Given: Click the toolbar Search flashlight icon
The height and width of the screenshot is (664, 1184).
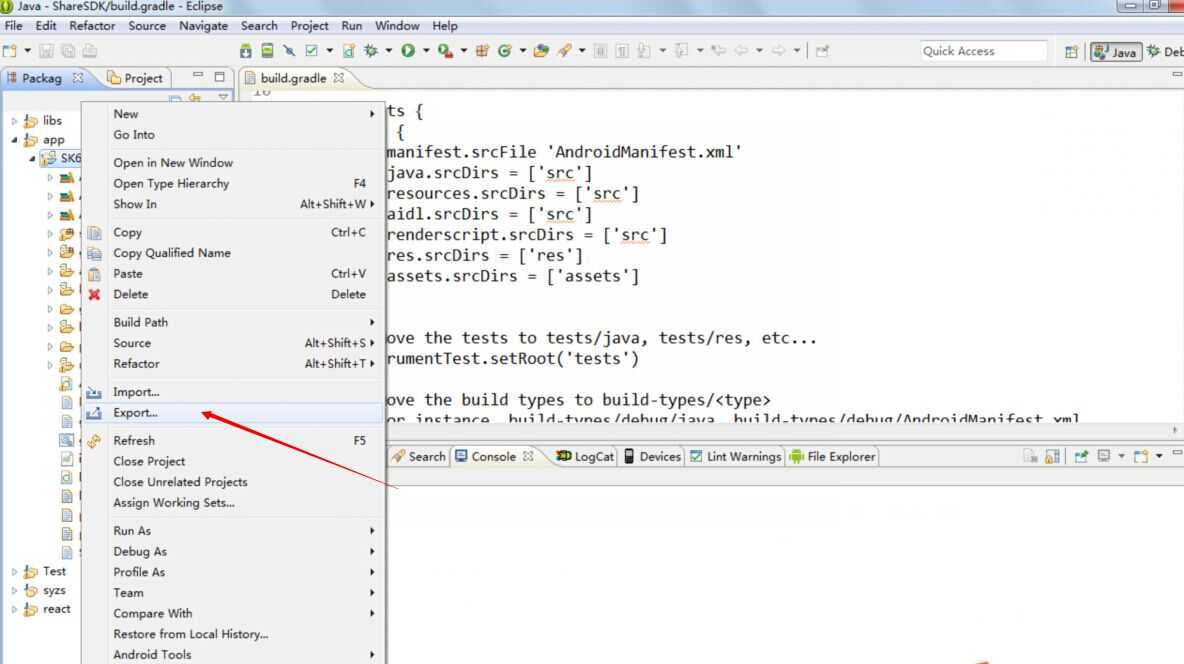Looking at the screenshot, I should point(565,51).
